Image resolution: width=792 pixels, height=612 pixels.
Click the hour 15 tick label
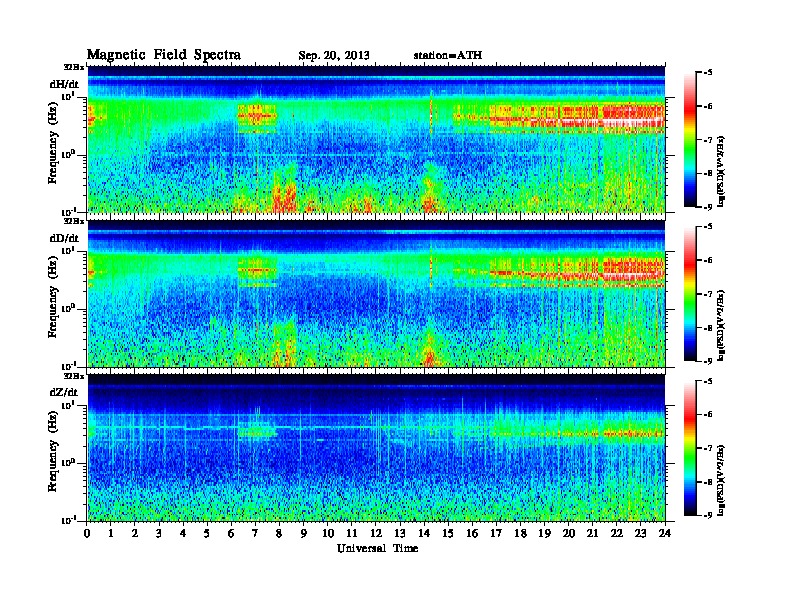coord(449,533)
